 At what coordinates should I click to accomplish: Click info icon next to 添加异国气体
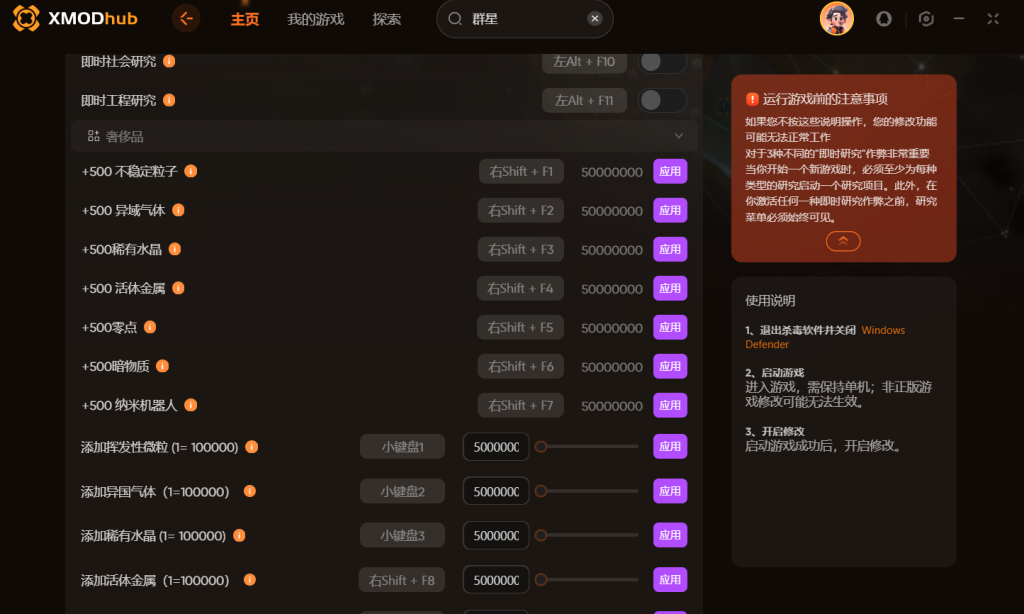[x=249, y=491]
